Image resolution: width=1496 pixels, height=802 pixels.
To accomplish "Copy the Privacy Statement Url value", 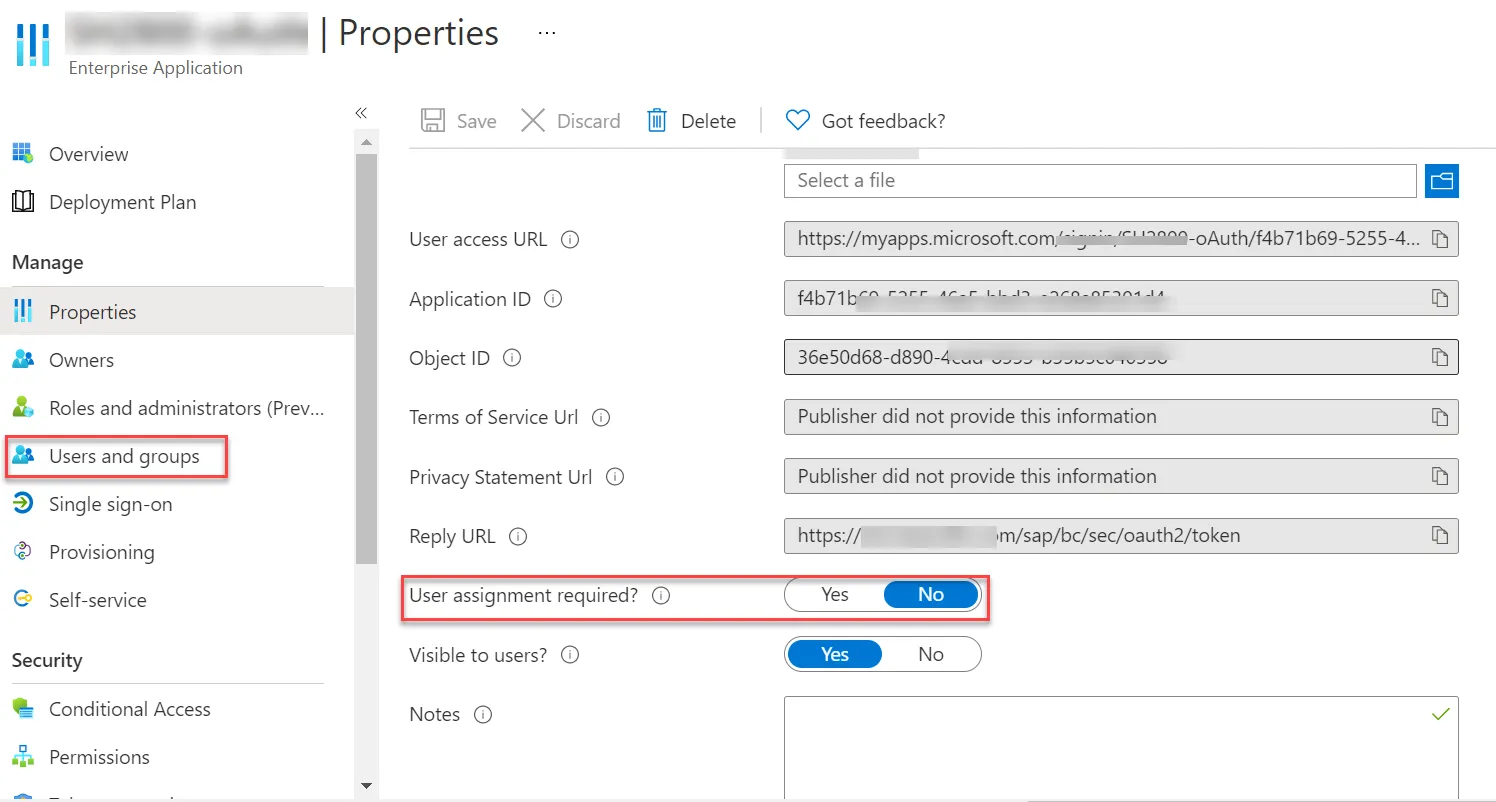I will 1439,476.
